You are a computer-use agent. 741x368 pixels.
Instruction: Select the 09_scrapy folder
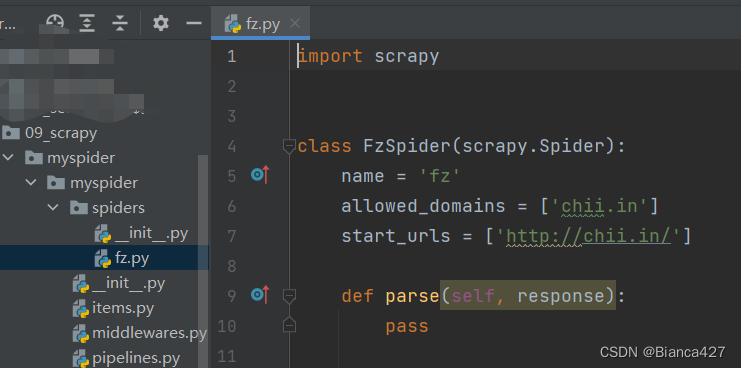[x=60, y=133]
